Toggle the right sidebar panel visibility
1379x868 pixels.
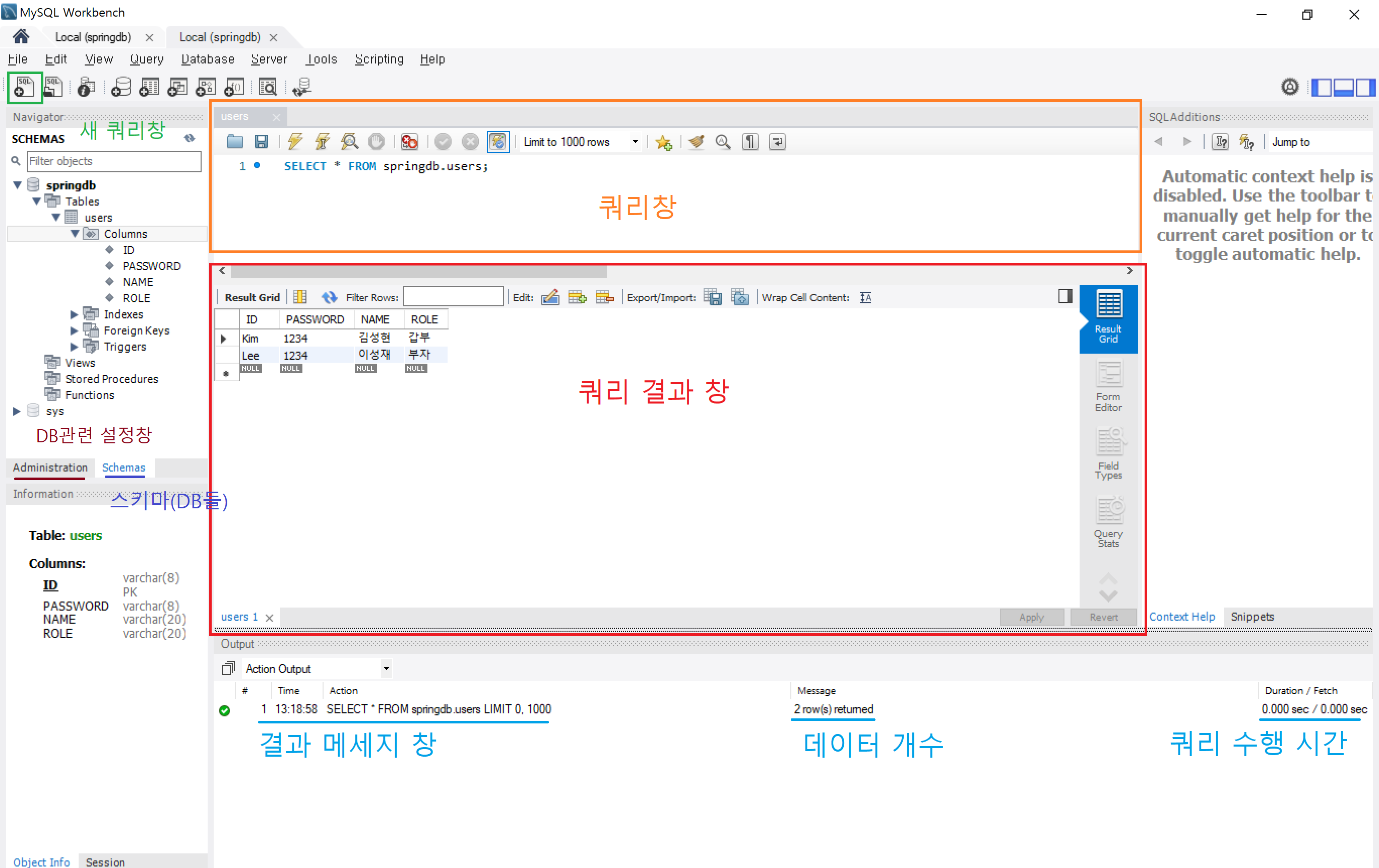click(x=1366, y=87)
